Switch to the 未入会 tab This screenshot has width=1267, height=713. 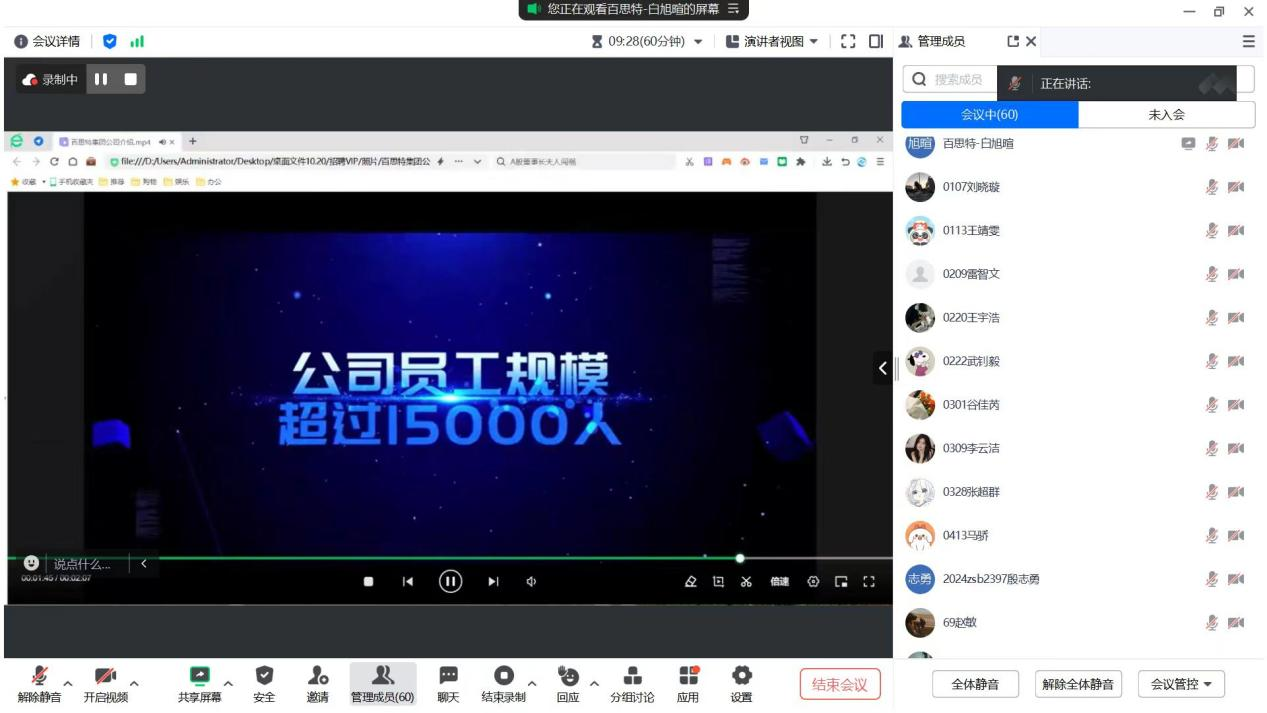coord(1166,115)
